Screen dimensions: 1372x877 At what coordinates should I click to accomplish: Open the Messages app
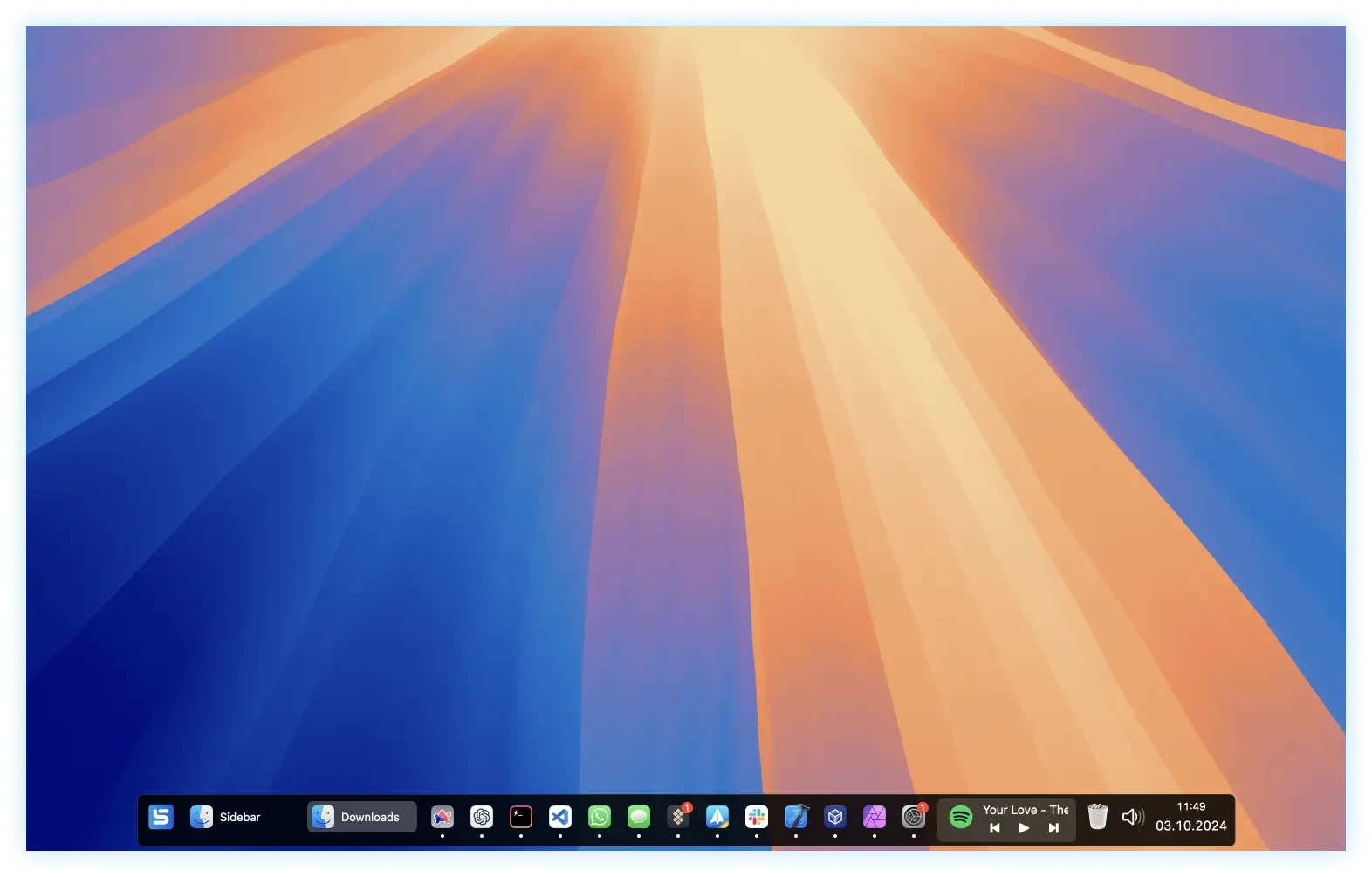(639, 817)
